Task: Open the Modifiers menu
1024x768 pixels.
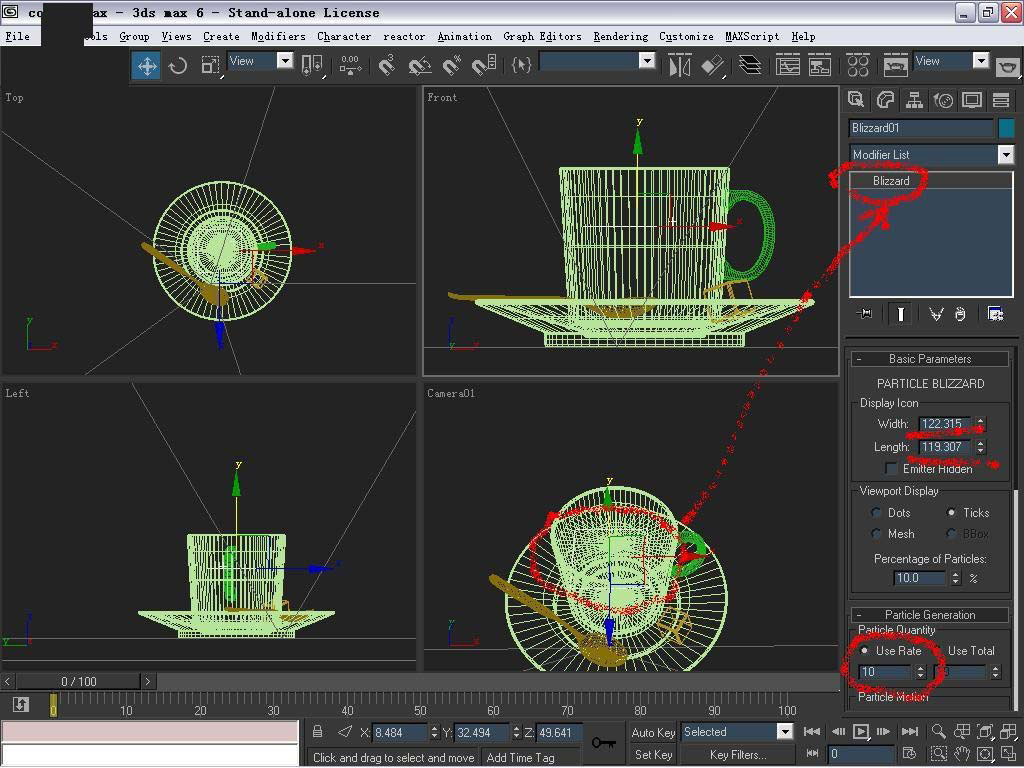Action: [x=278, y=37]
